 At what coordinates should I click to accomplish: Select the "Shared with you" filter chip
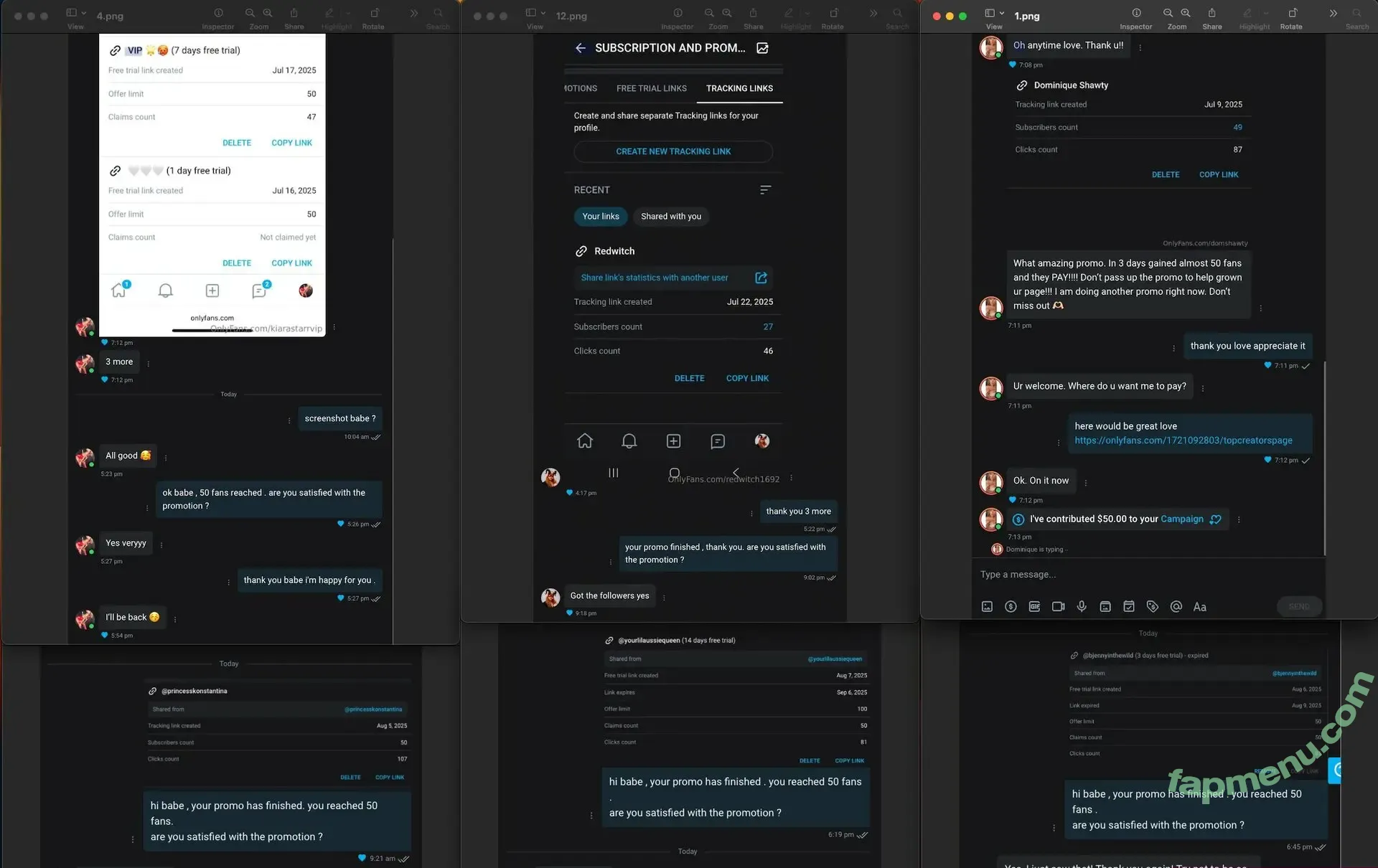[x=670, y=216]
